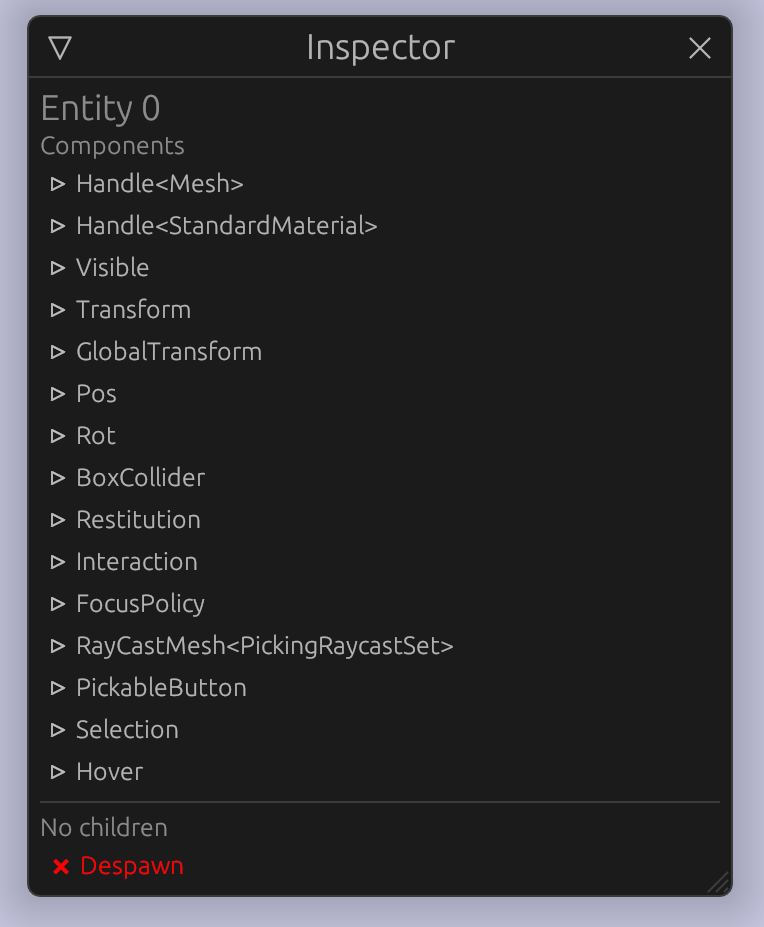Click the red X despawn icon

[61, 867]
